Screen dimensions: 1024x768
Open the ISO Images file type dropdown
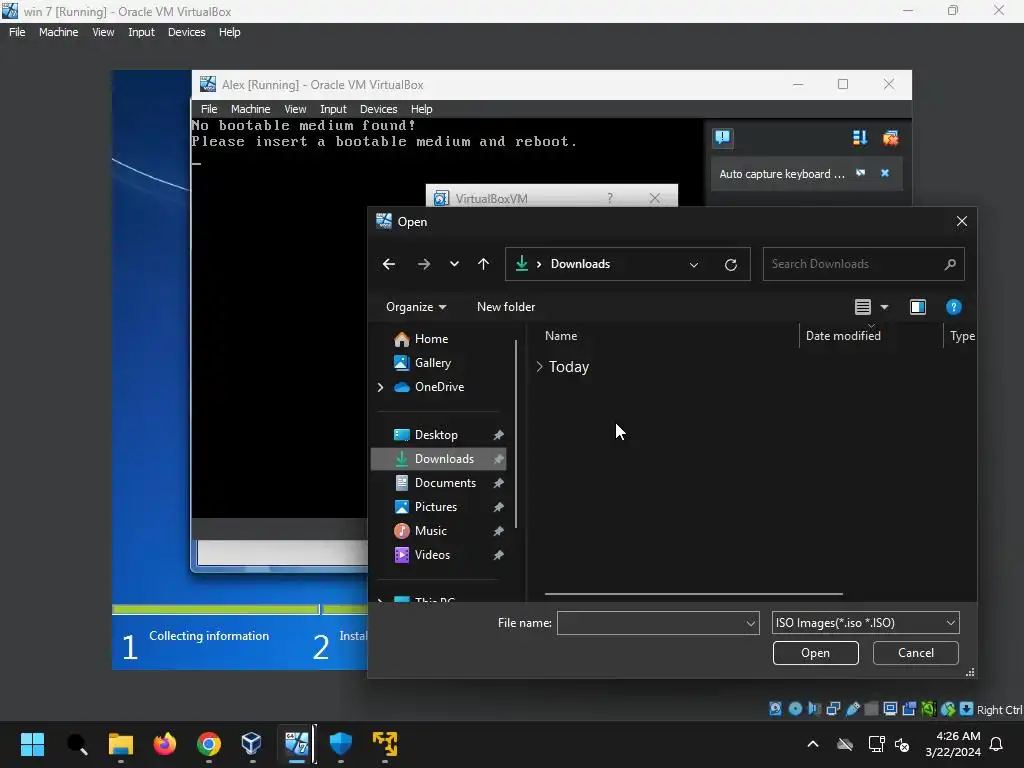click(865, 623)
